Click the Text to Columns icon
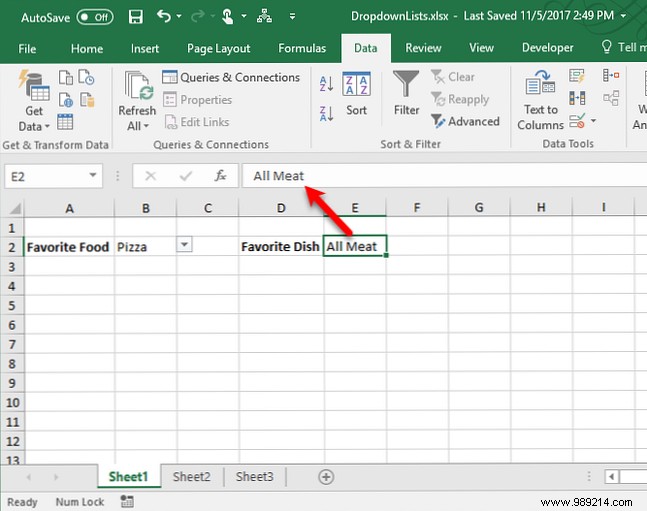Image resolution: width=647 pixels, height=511 pixels. click(541, 100)
